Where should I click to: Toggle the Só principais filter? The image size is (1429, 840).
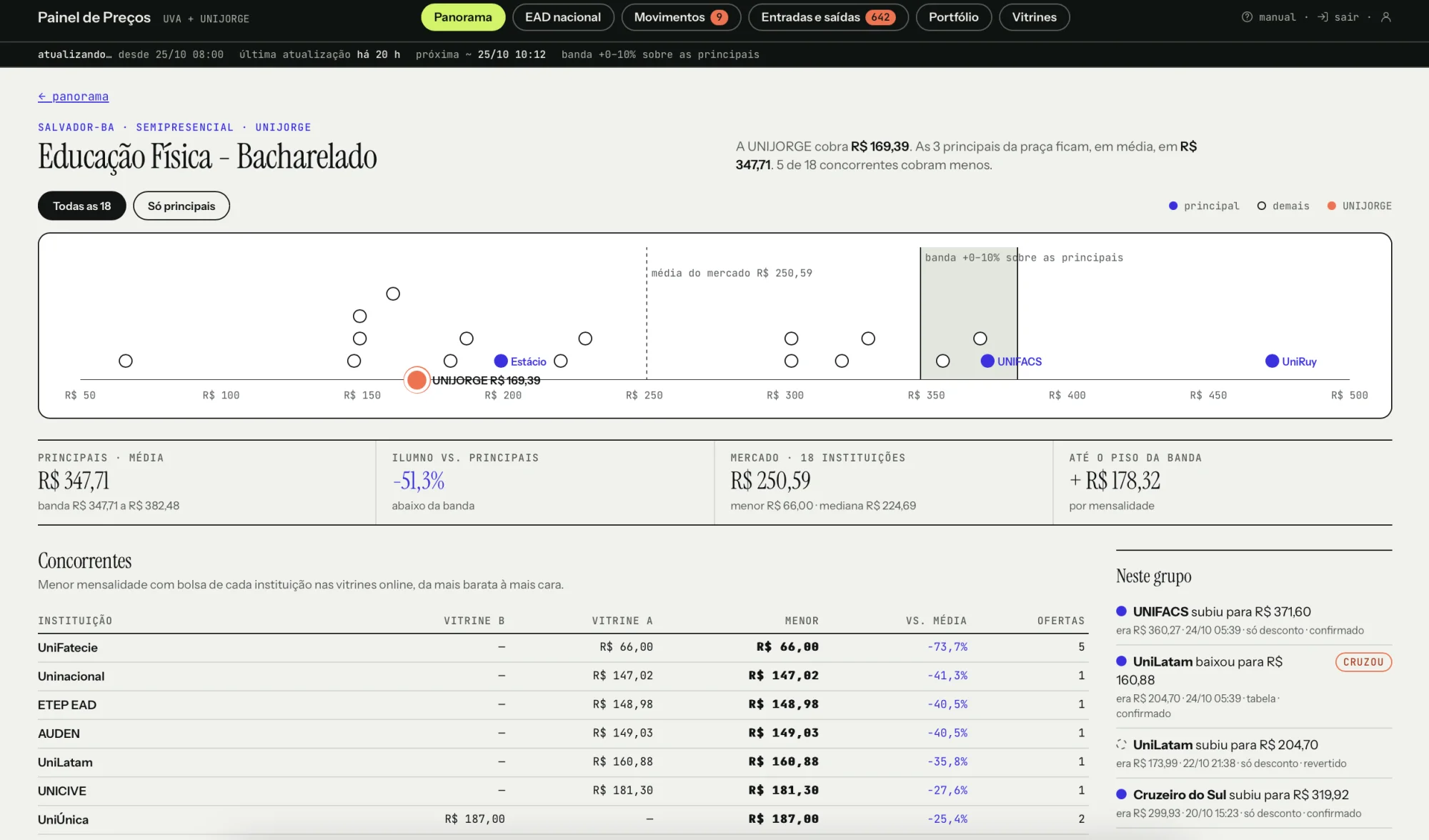coord(181,206)
